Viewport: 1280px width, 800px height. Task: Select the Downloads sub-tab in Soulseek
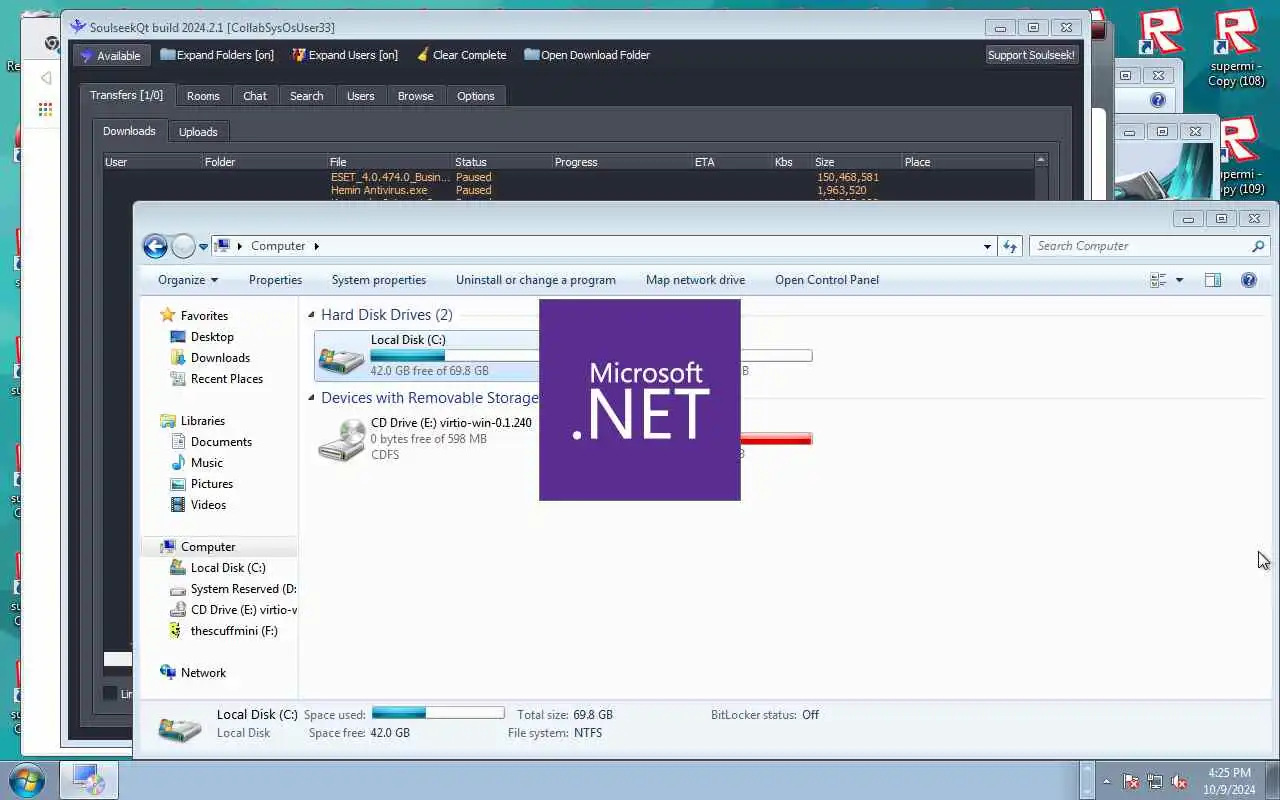(129, 131)
